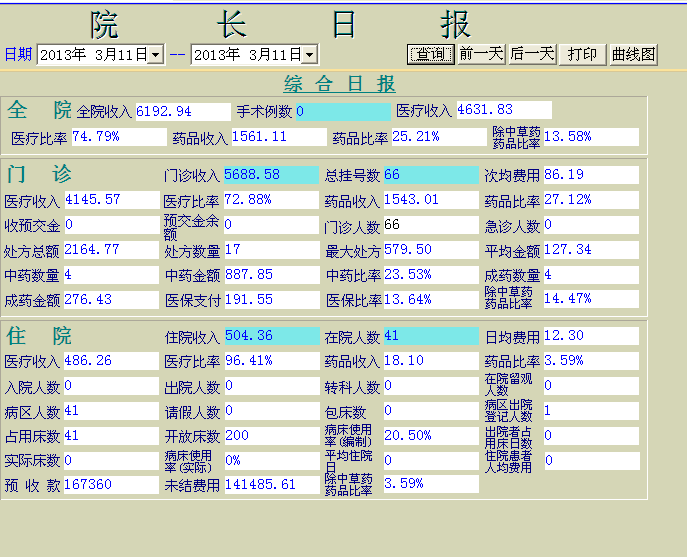
Task: Click 门诊人数 field showing 66
Action: click(x=431, y=225)
